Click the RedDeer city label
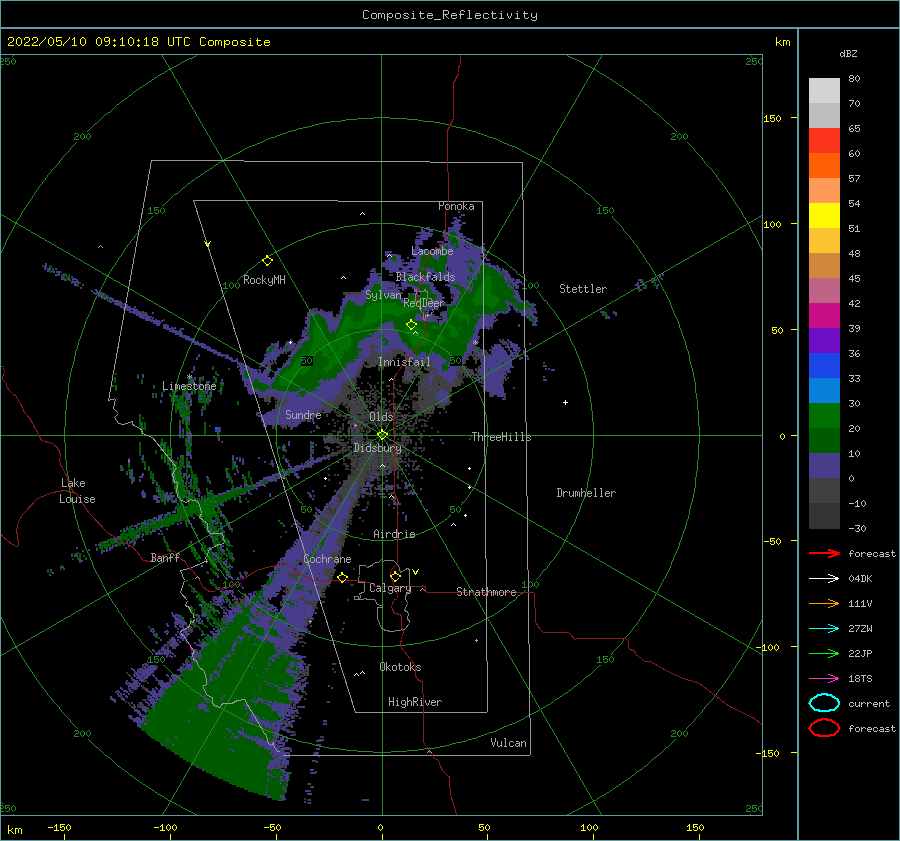This screenshot has height=841, width=900. [x=424, y=303]
